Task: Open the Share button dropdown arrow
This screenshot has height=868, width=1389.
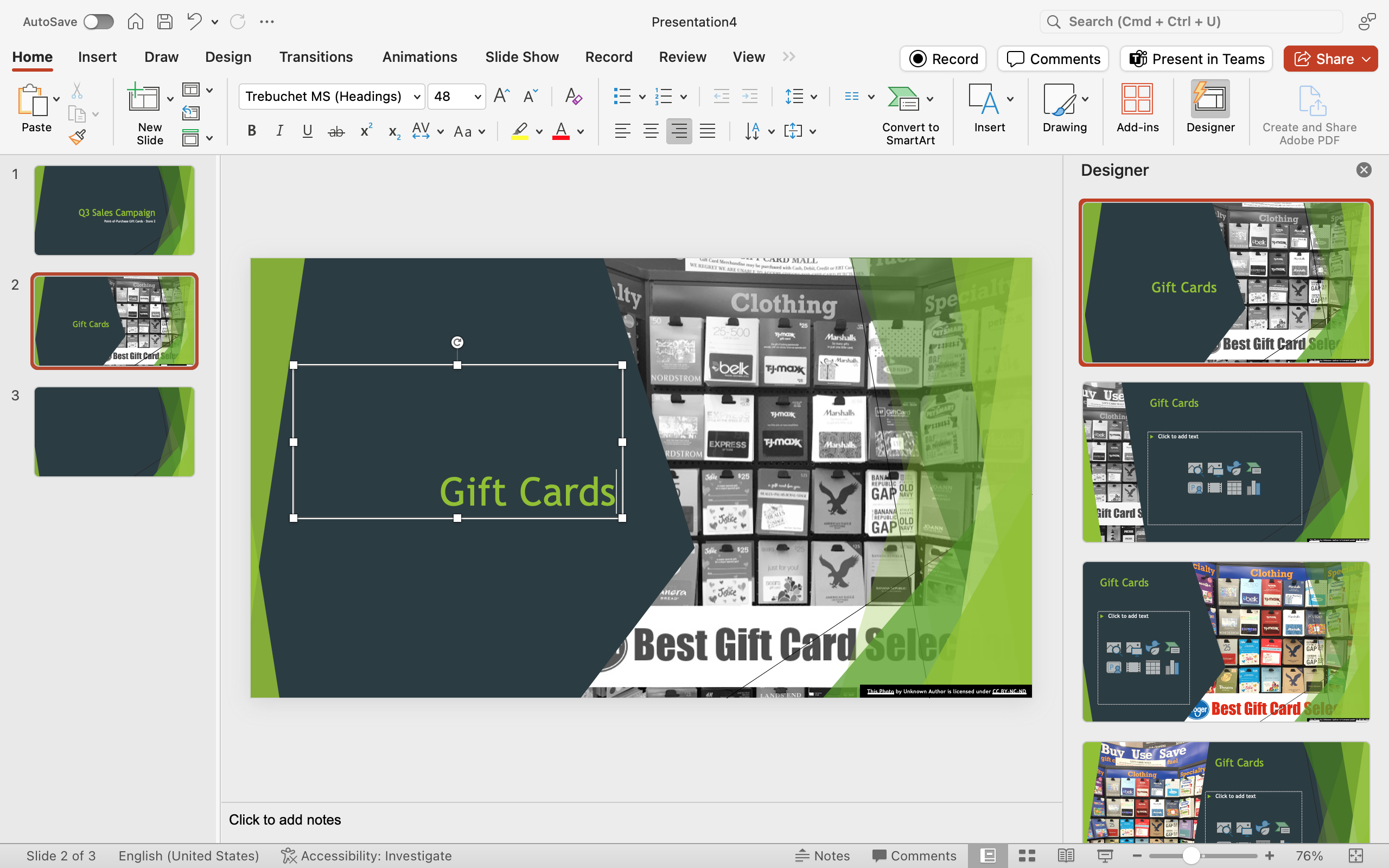Action: pos(1367,59)
